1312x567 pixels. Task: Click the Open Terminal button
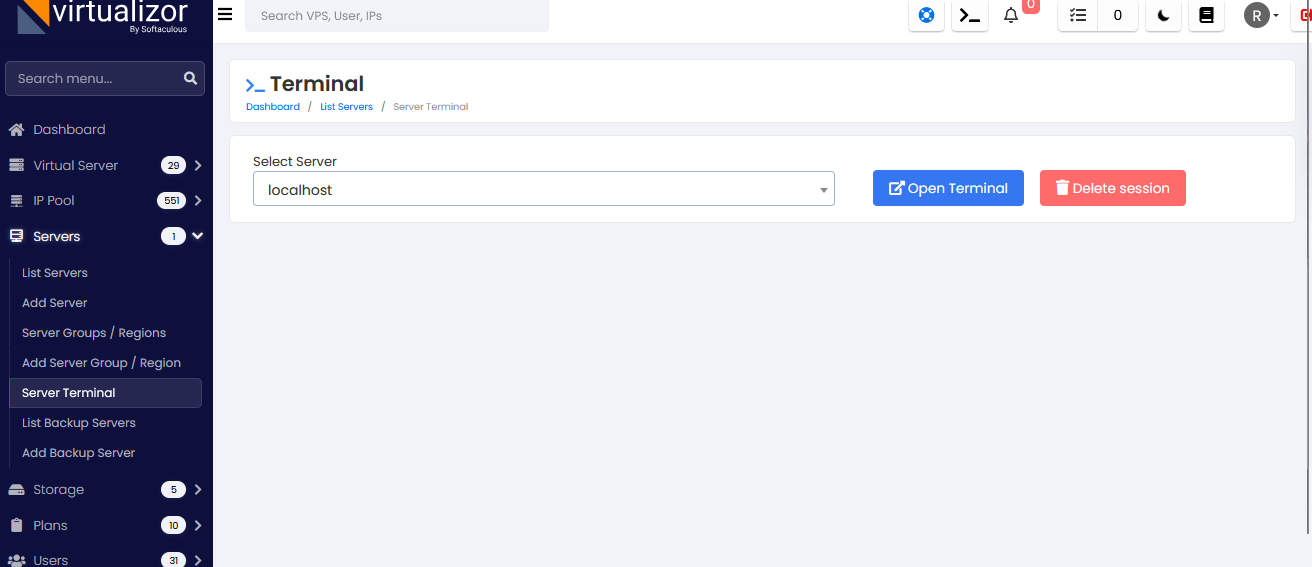click(x=948, y=188)
